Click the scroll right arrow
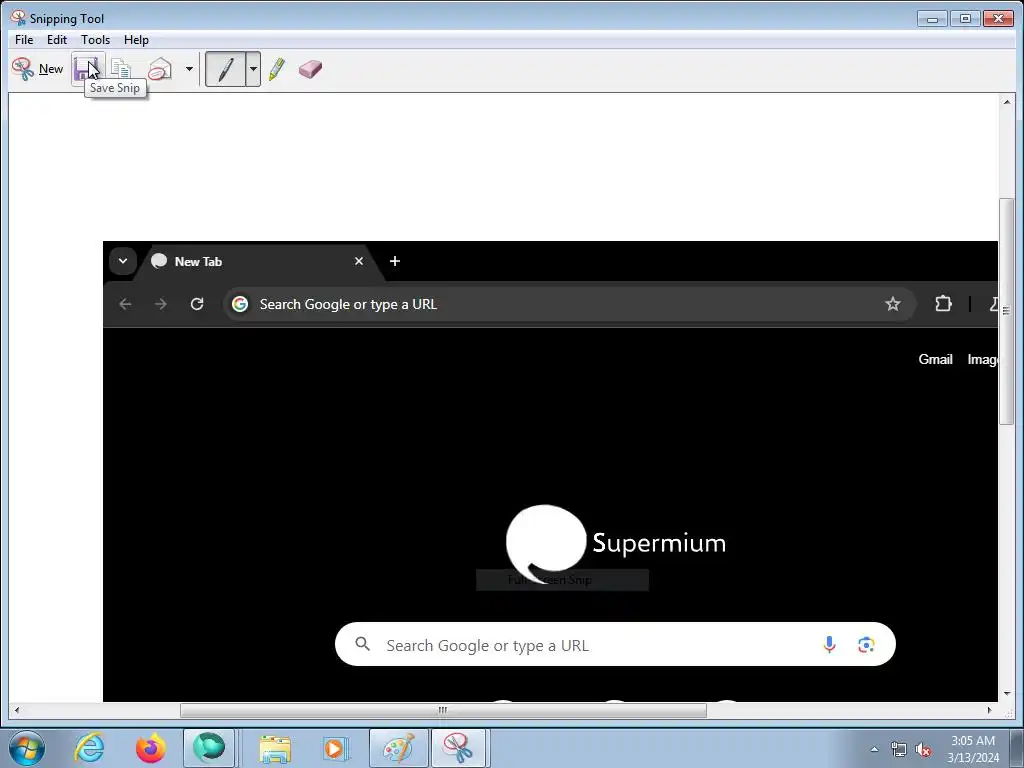This screenshot has width=1024, height=768. click(989, 710)
